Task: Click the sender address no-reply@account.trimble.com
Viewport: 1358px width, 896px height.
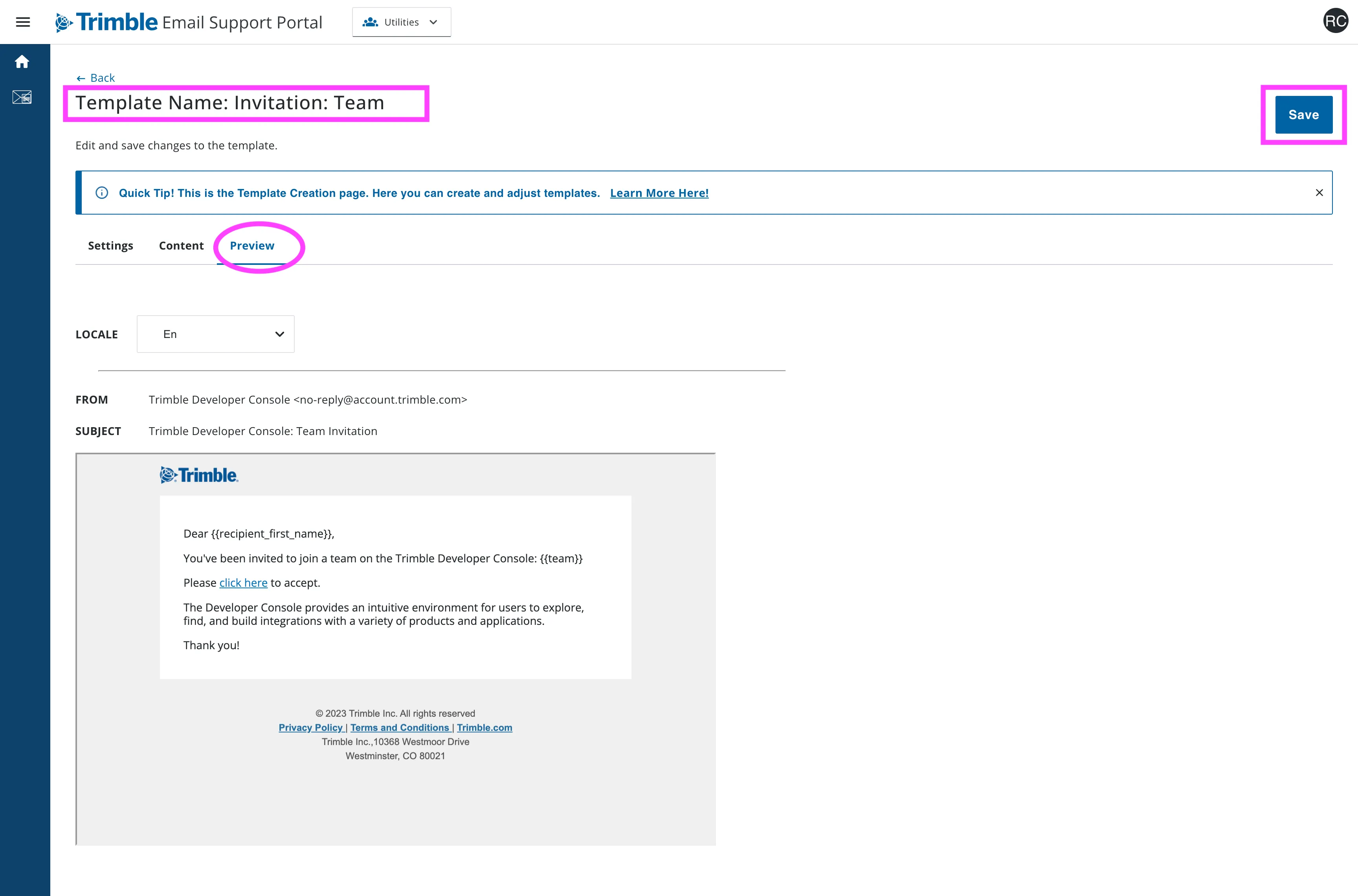Action: [x=380, y=400]
